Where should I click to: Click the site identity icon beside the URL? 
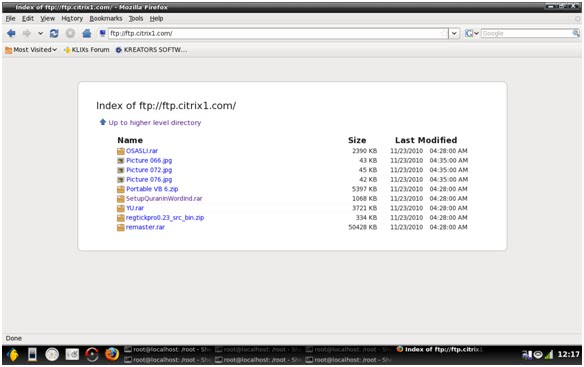(102, 34)
